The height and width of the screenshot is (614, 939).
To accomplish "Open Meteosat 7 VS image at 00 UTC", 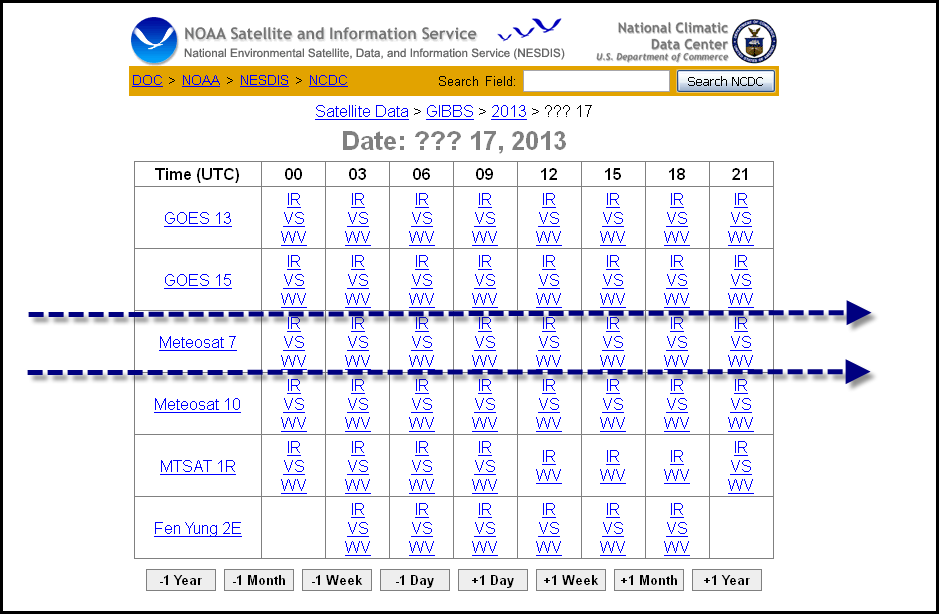I will 293,342.
